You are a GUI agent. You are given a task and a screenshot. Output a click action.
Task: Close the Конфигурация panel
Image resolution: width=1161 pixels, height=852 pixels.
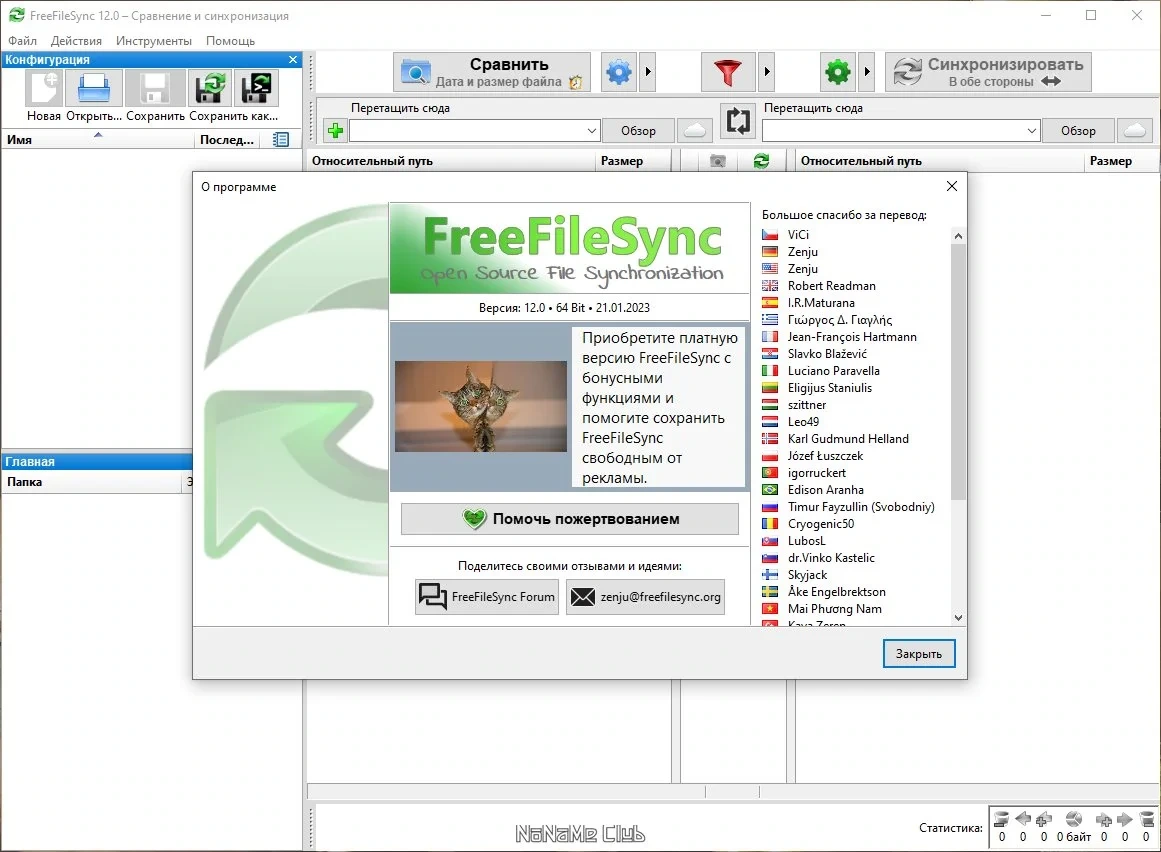292,59
